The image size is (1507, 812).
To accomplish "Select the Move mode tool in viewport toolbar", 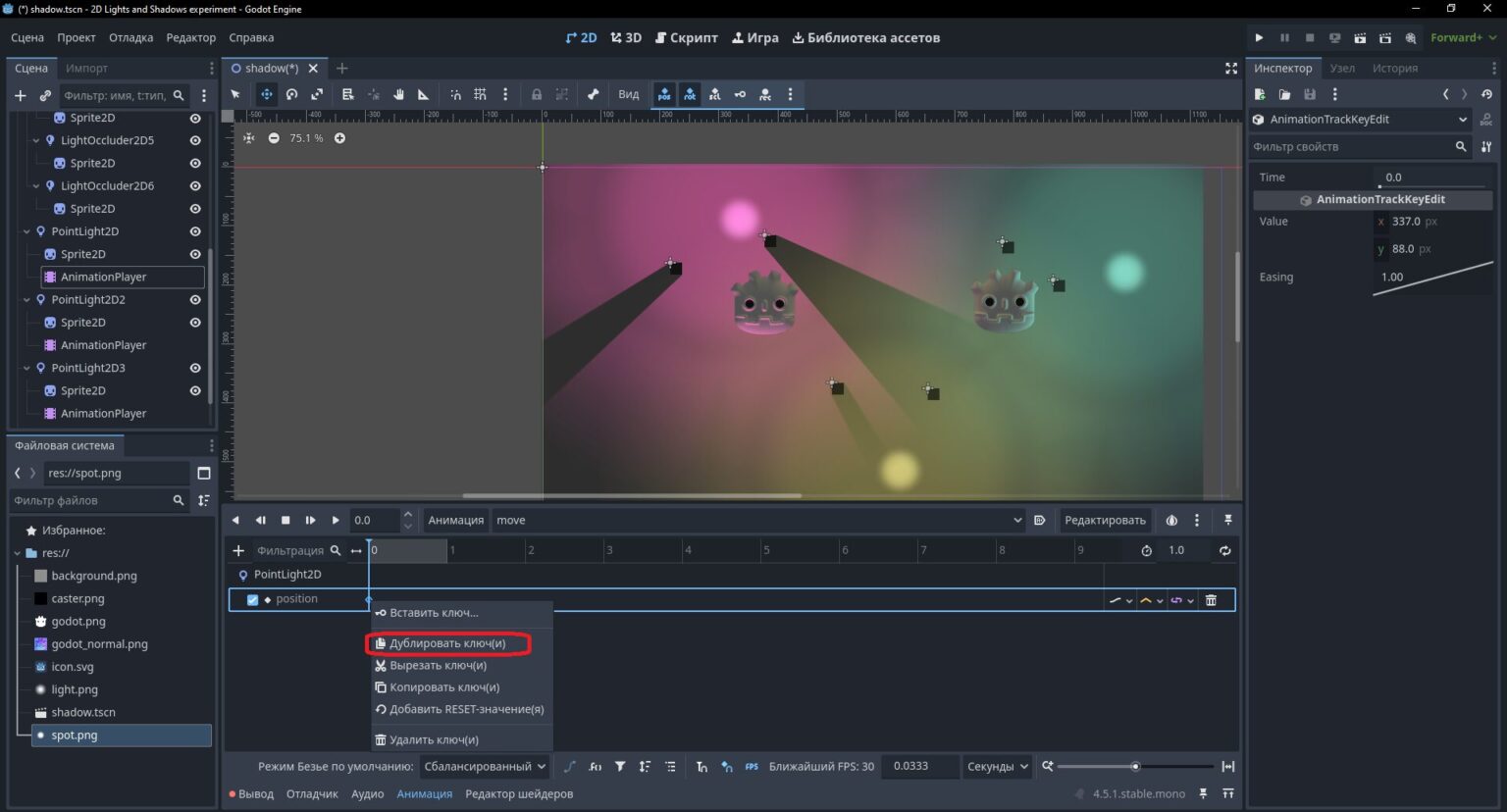I will (266, 94).
